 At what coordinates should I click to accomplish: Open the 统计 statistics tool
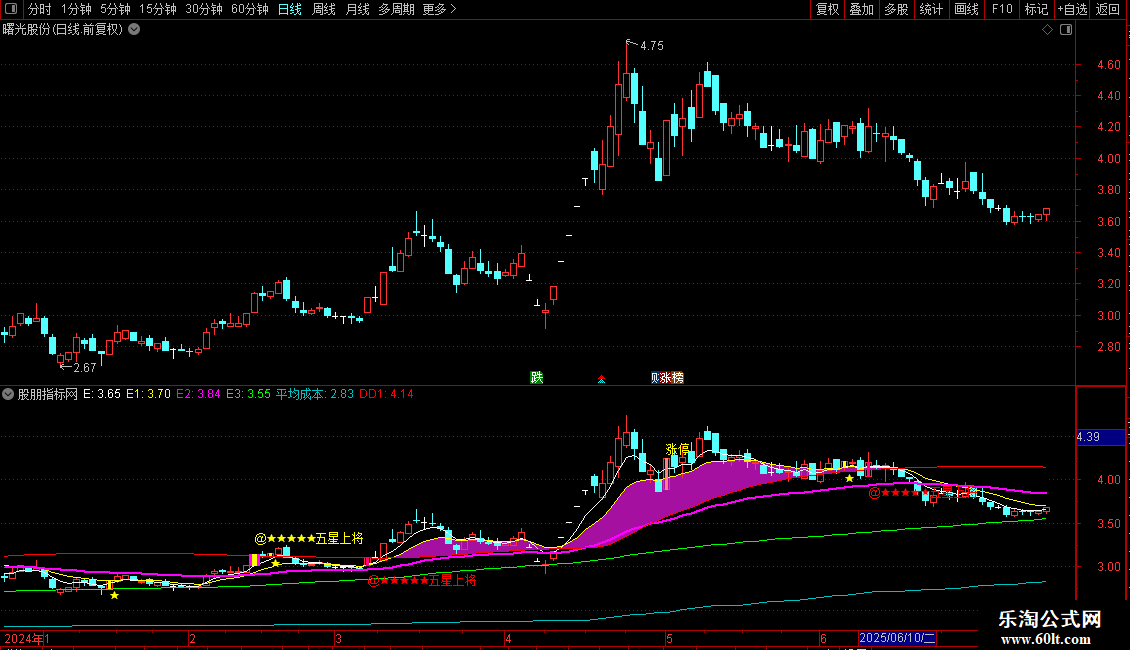(x=931, y=9)
